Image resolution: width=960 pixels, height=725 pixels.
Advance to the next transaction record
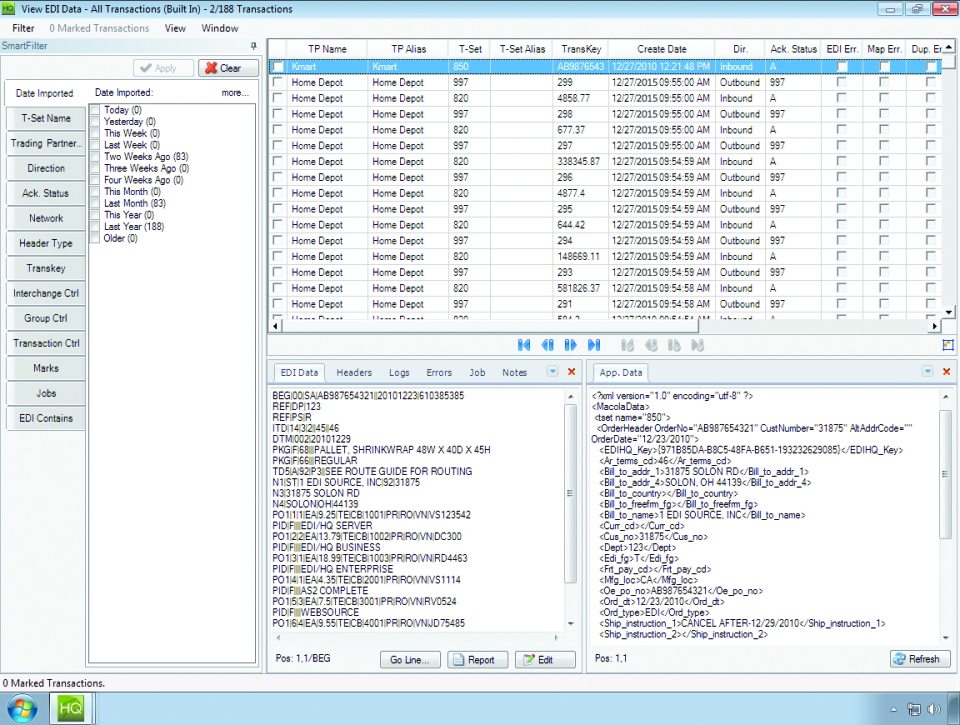(x=570, y=345)
